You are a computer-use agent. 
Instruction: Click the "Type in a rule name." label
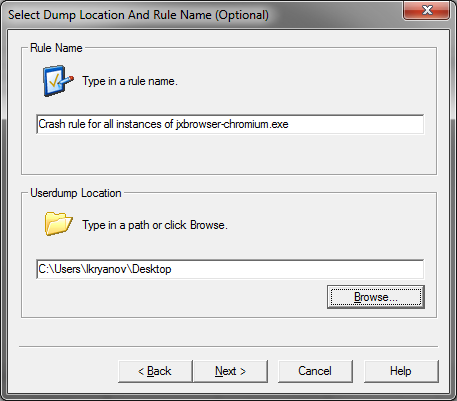coord(130,81)
